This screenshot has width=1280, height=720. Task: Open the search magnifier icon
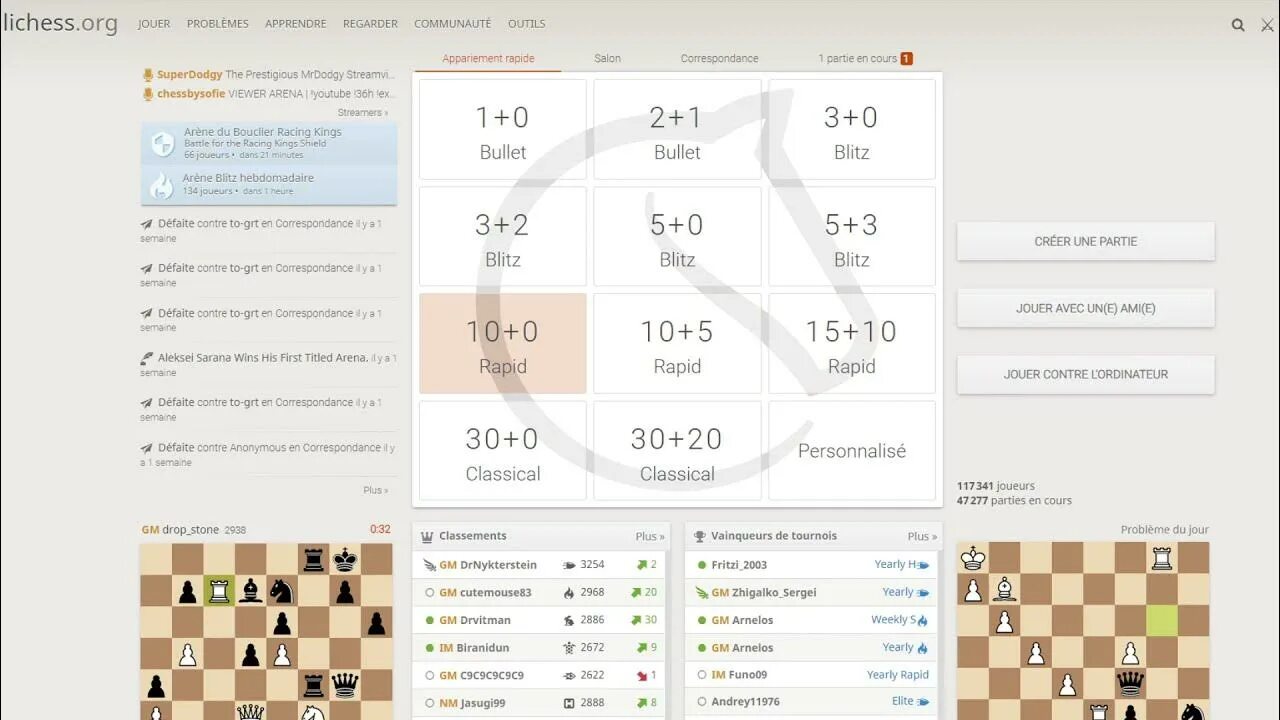[1238, 25]
